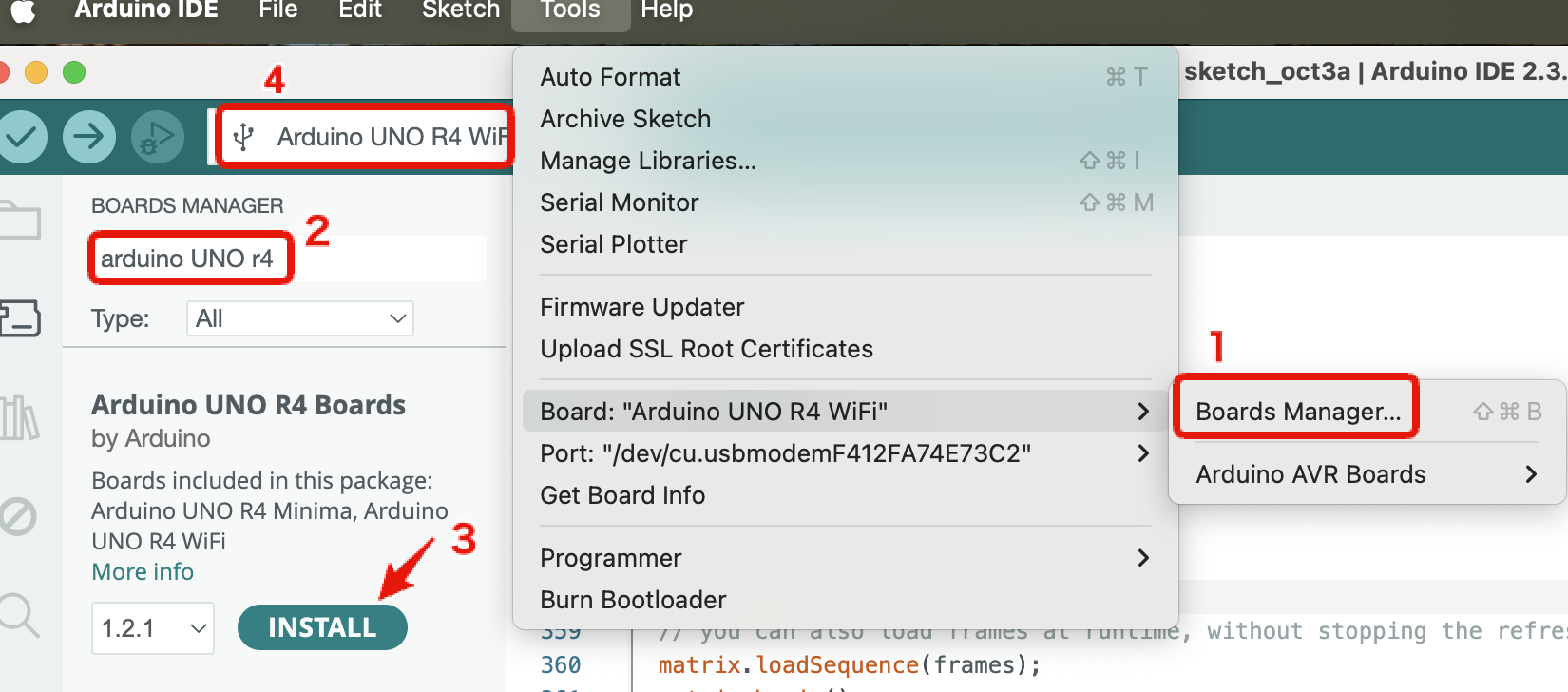The image size is (1568, 692).
Task: Open the Arduino IDE application menu
Action: tap(146, 10)
